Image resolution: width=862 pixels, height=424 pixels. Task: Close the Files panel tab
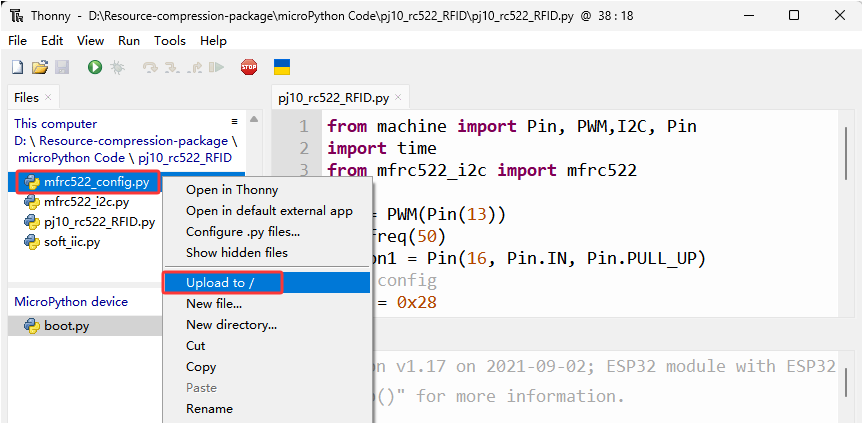click(48, 97)
